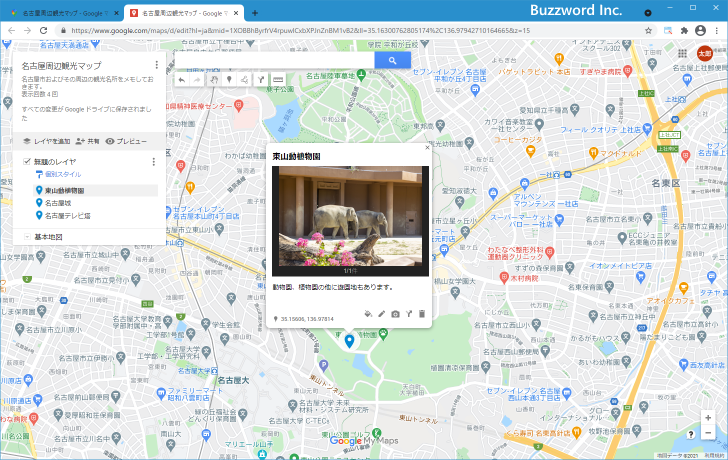
Task: Click the camera add-image icon
Action: [395, 314]
